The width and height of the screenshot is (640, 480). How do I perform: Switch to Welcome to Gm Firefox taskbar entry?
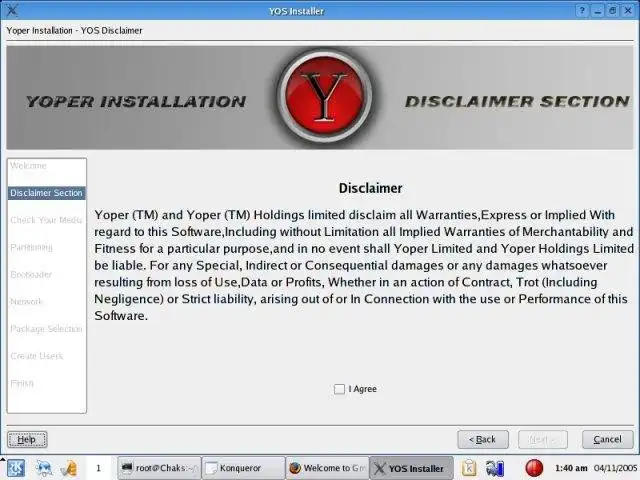pyautogui.click(x=327, y=468)
